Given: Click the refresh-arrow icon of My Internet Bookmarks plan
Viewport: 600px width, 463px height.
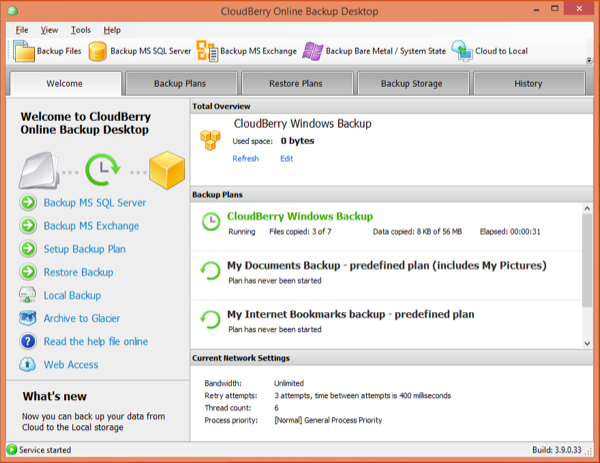Looking at the screenshot, I should (210, 320).
